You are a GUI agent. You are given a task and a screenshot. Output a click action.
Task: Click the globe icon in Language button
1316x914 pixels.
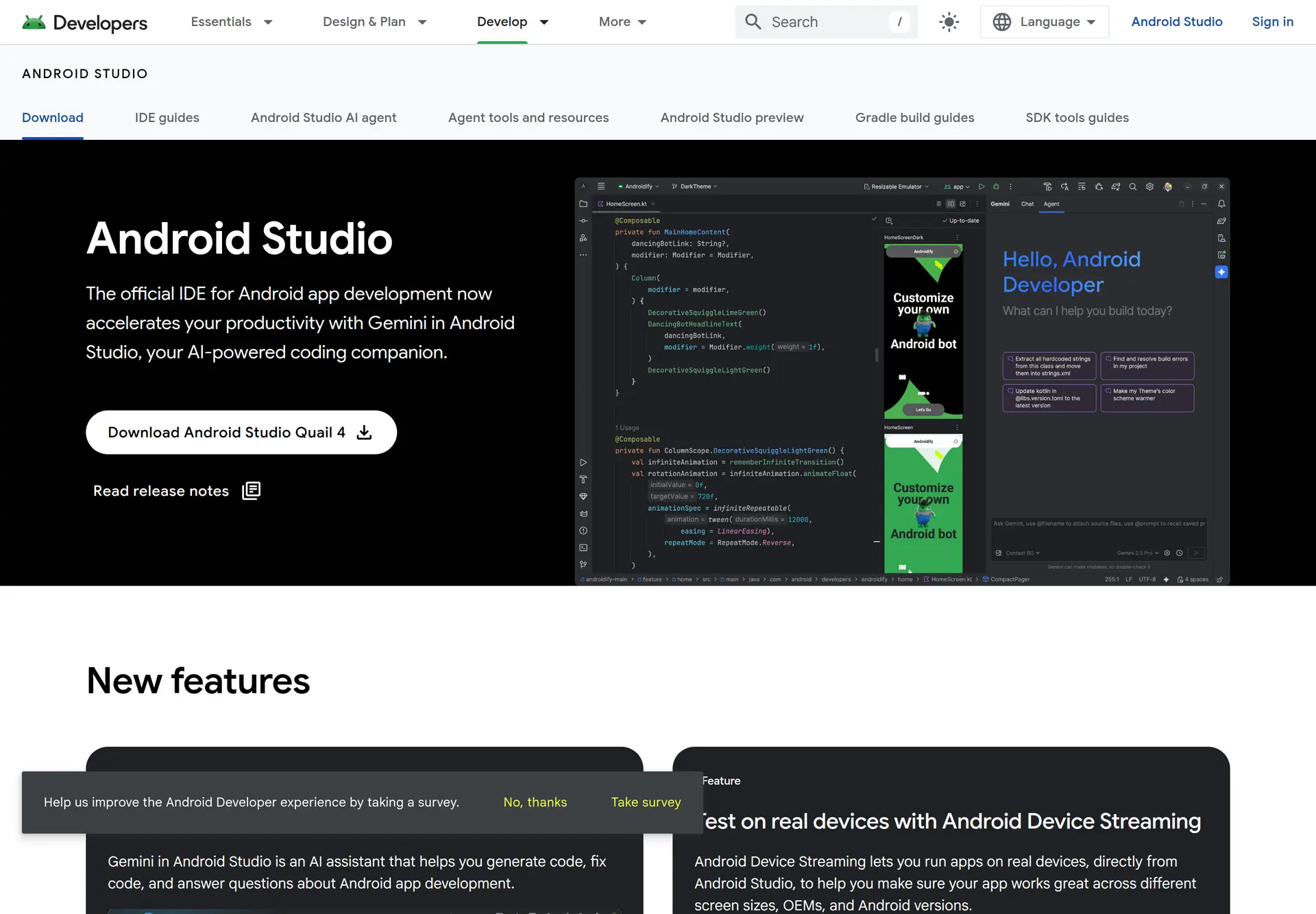click(1001, 22)
